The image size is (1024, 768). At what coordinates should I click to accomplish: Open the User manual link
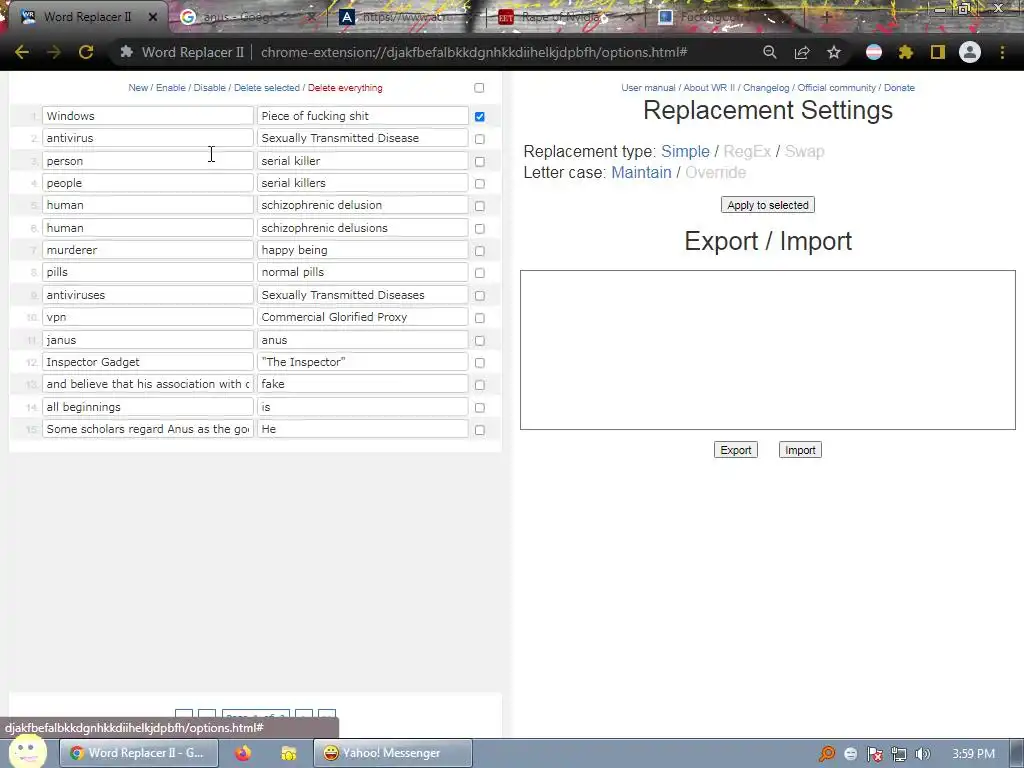[648, 88]
